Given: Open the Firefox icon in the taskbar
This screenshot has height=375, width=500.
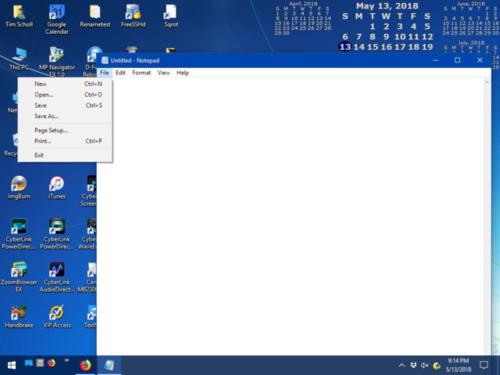Looking at the screenshot, I should tap(86, 365).
